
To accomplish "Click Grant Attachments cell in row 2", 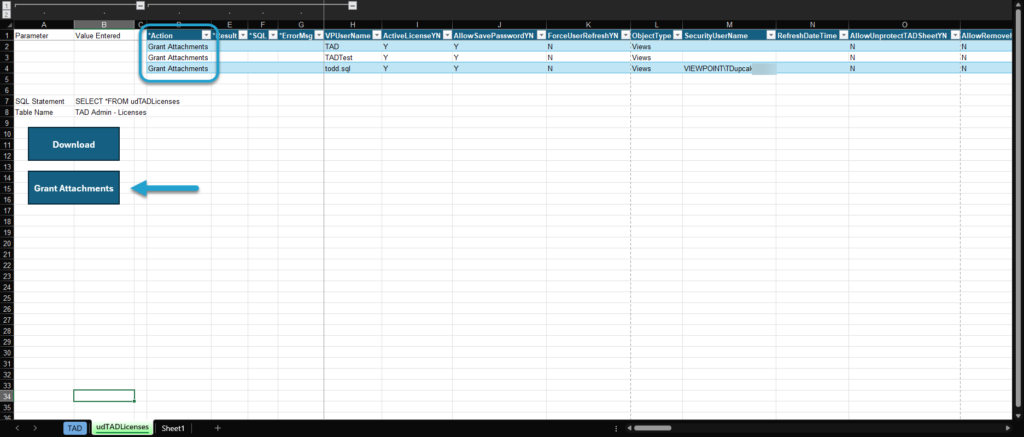I will click(x=179, y=46).
